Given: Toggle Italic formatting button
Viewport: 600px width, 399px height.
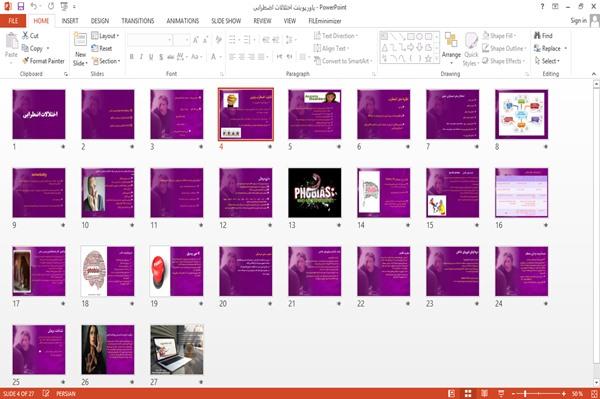Looking at the screenshot, I should coord(141,57).
